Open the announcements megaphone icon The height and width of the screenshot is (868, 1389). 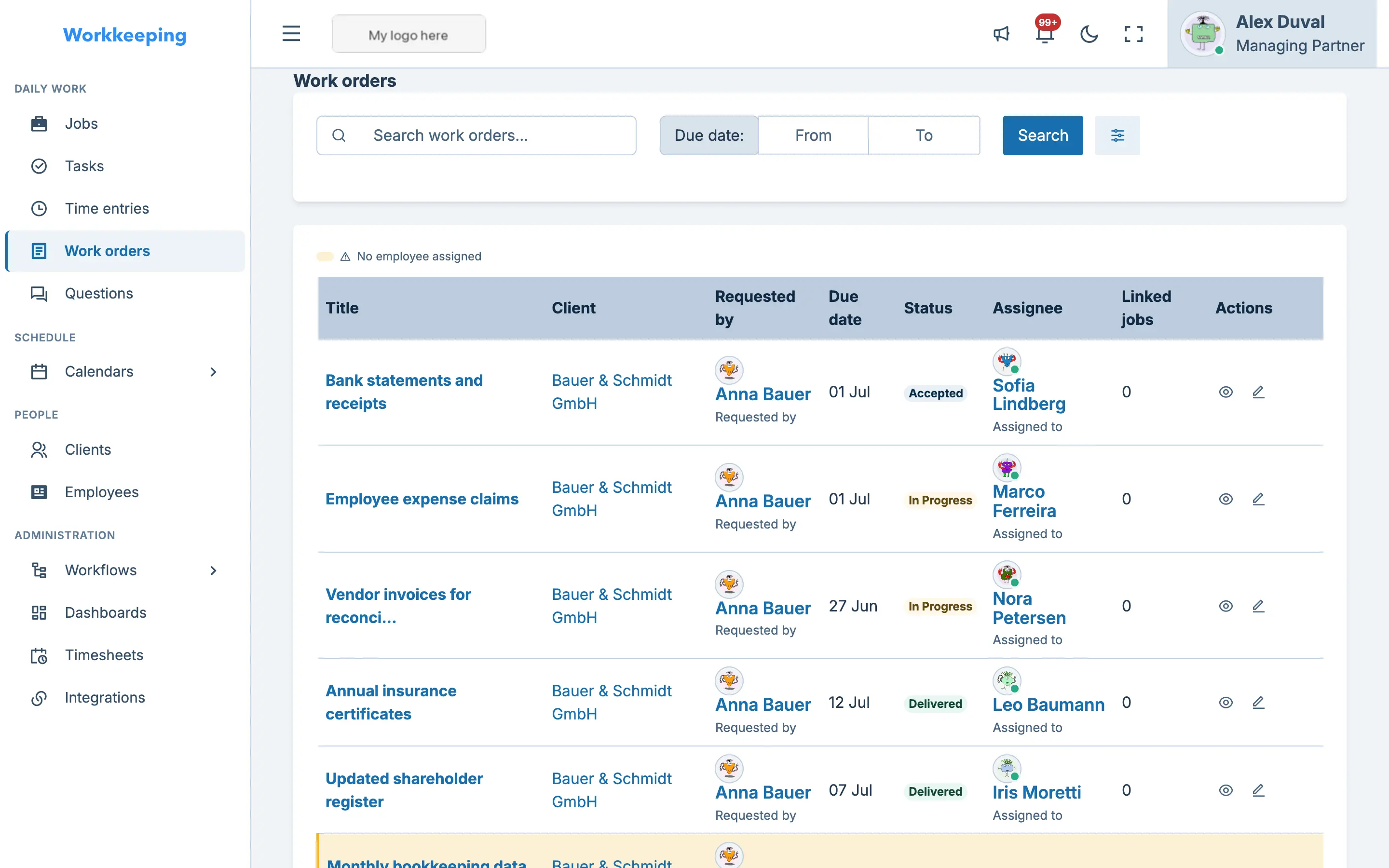pyautogui.click(x=1001, y=34)
